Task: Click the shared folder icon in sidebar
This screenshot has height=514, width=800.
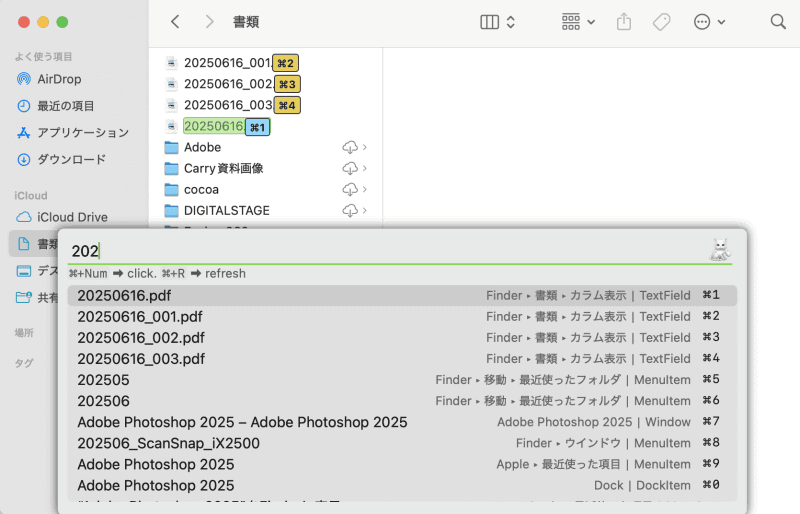Action: pyautogui.click(x=23, y=297)
